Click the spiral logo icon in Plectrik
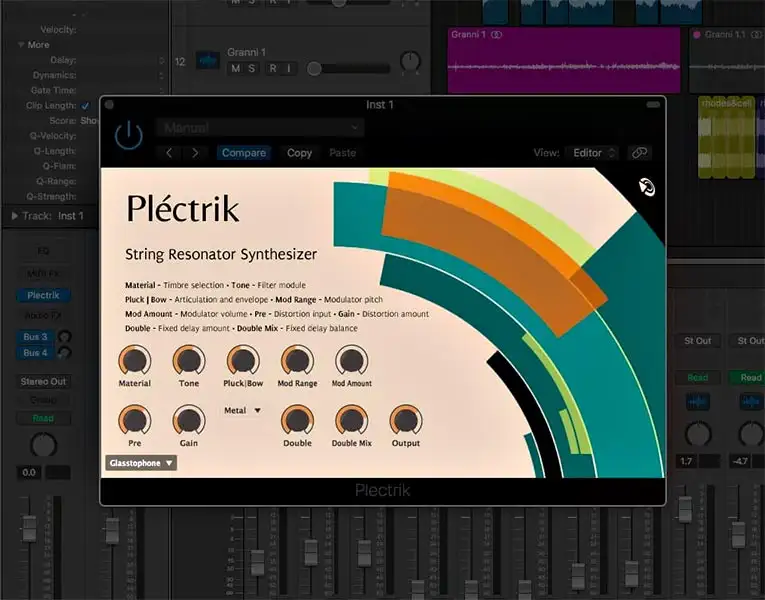This screenshot has height=600, width=765. click(x=647, y=187)
